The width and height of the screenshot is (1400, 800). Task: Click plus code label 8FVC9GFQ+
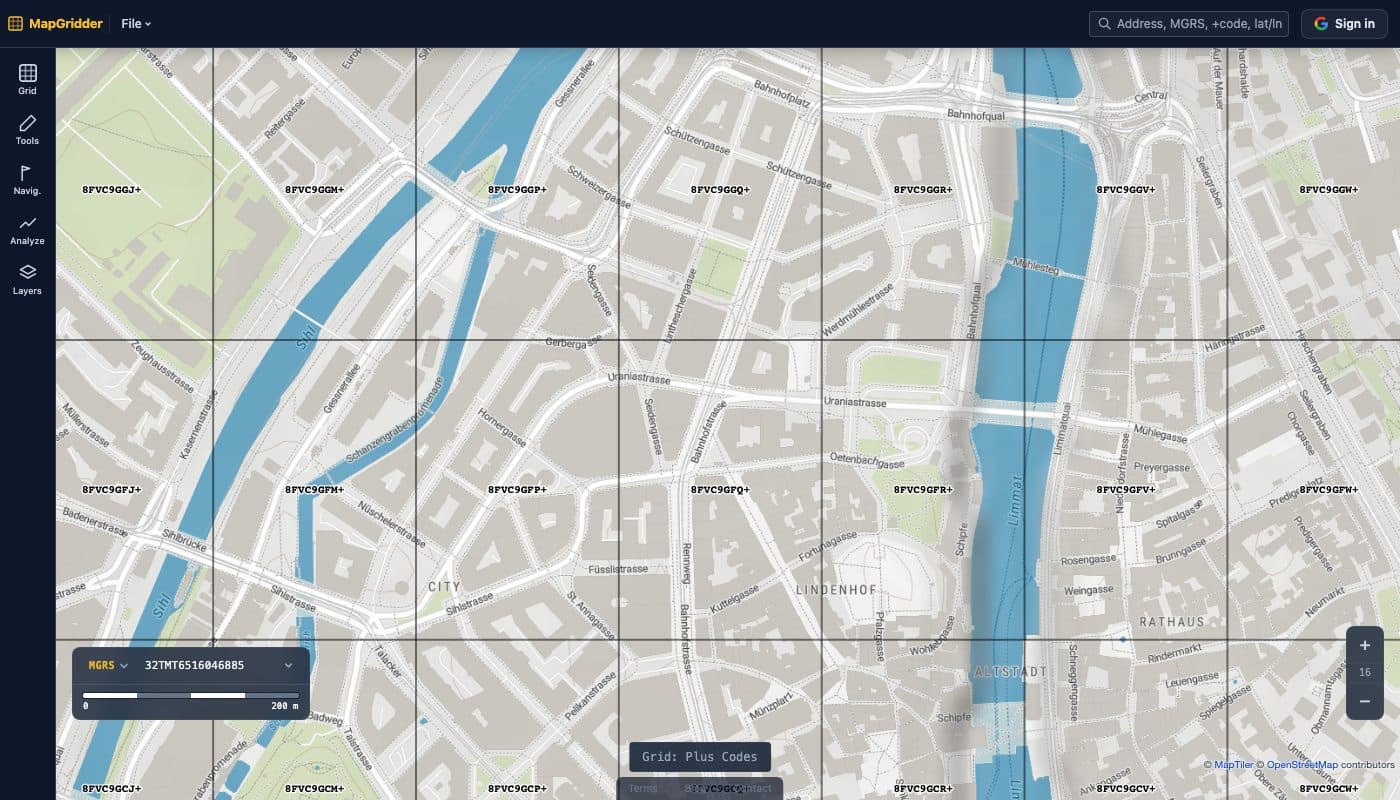(x=720, y=490)
